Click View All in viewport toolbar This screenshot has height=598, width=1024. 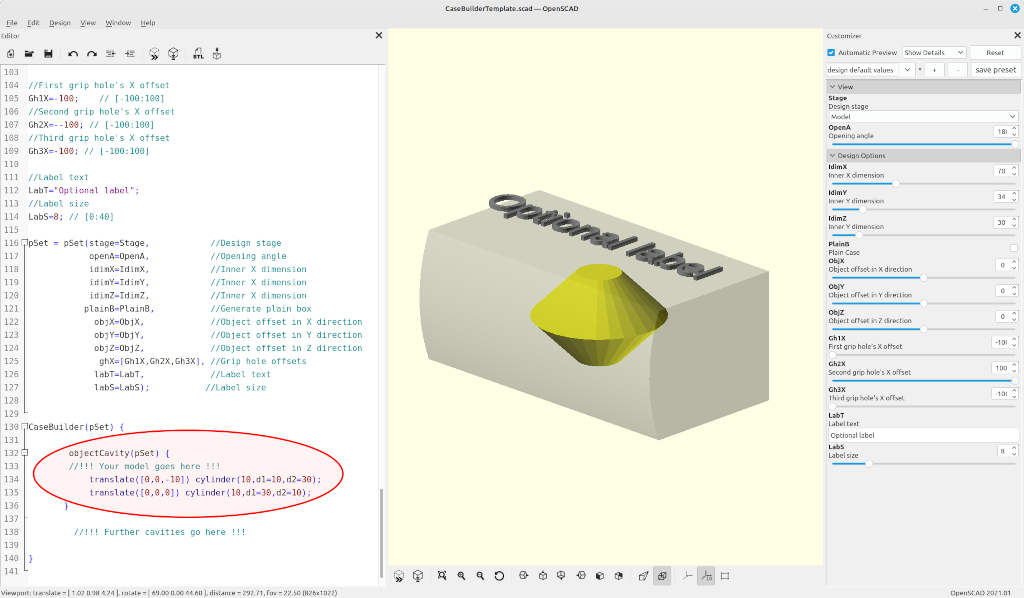coord(442,576)
